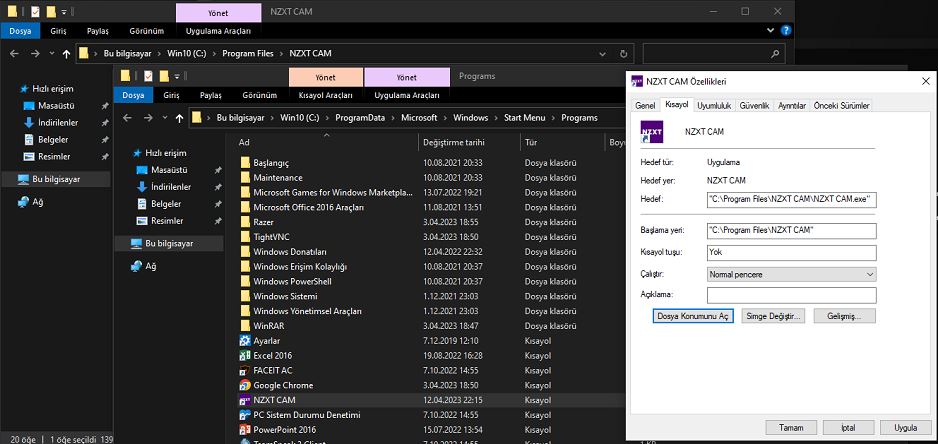Viewport: 938px width, 444px height.
Task: Expand address history dropdown in the NZXT CAM window
Action: (603, 53)
